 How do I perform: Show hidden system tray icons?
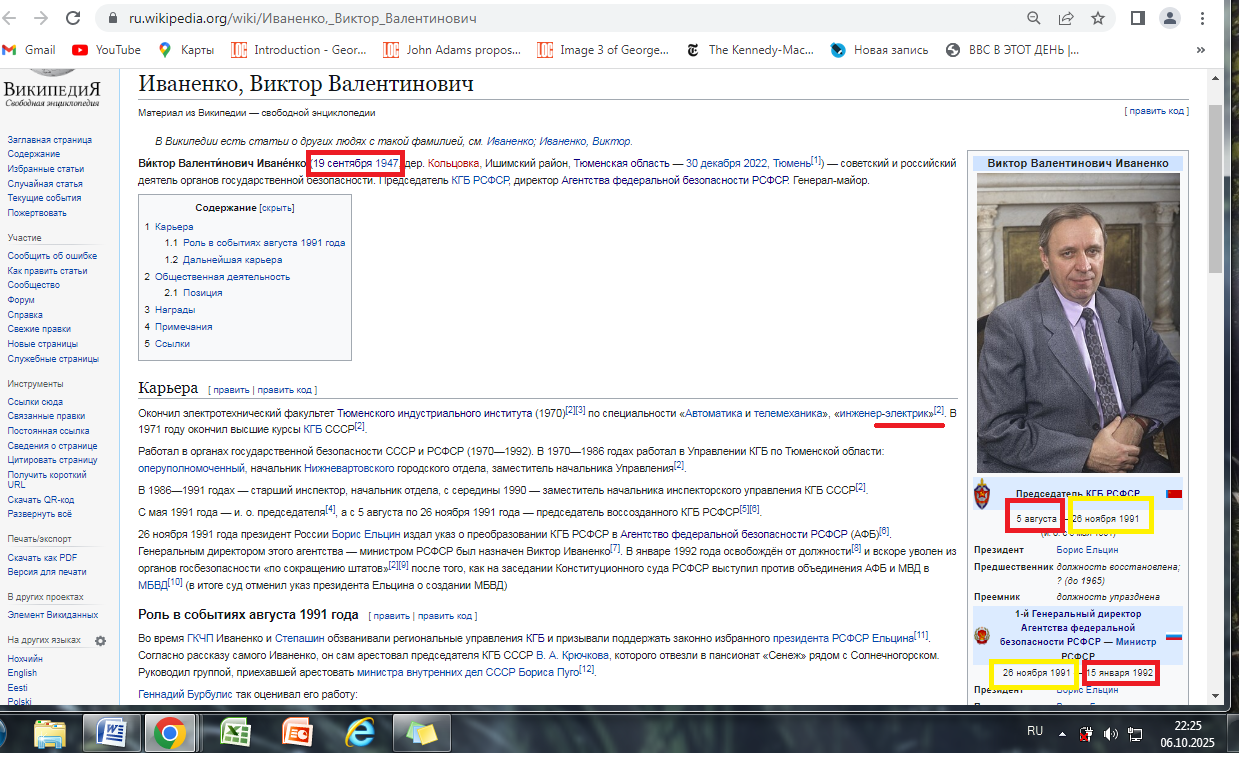[x=1062, y=733]
